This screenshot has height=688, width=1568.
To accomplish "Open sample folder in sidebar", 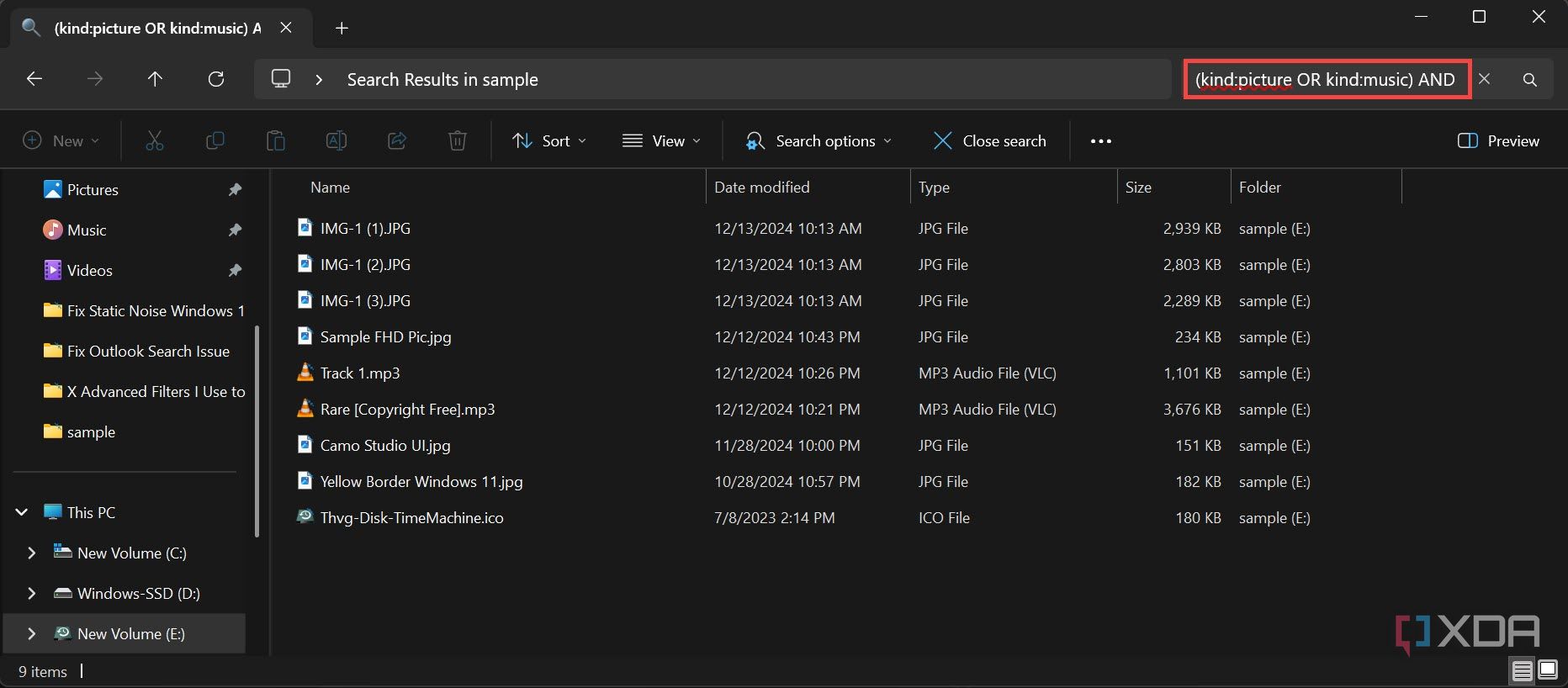I will point(80,431).
